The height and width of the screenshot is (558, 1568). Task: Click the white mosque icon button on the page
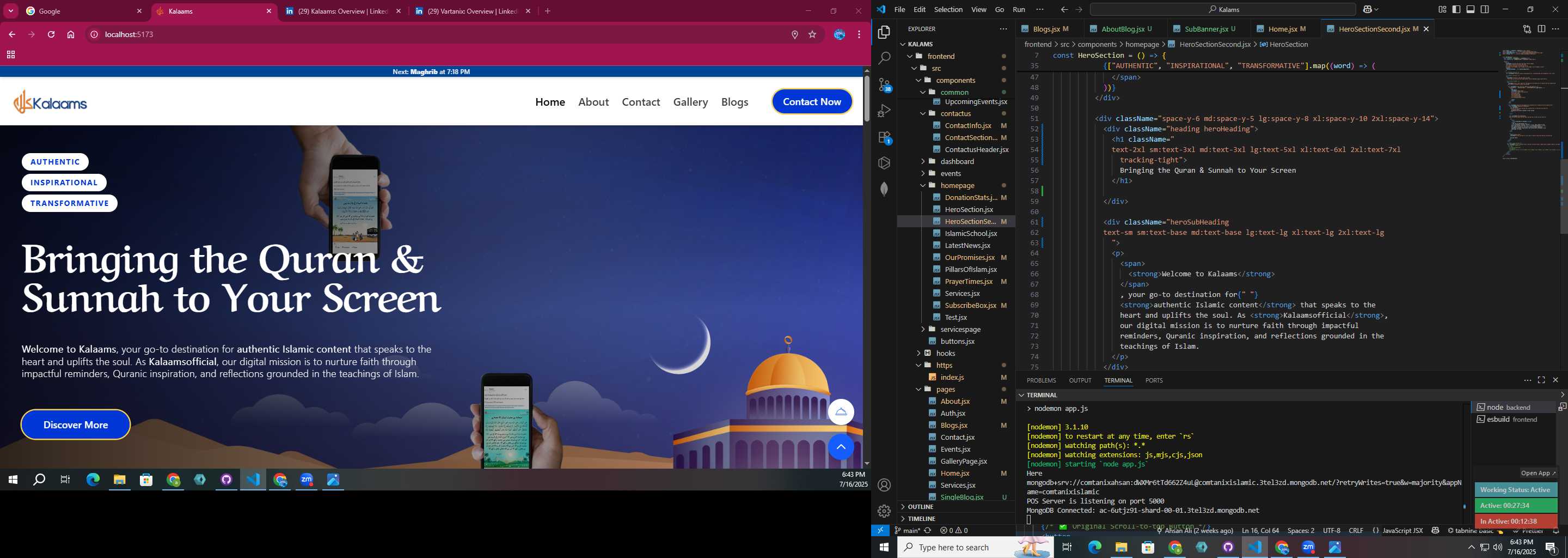841,412
